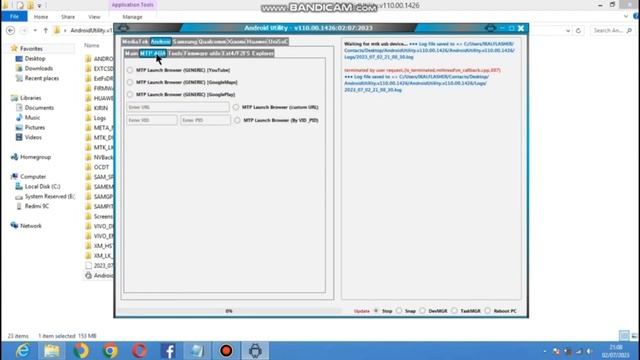The image size is (640, 360).
Task: Open the Opera browser taskbar icon
Action: click(139, 351)
